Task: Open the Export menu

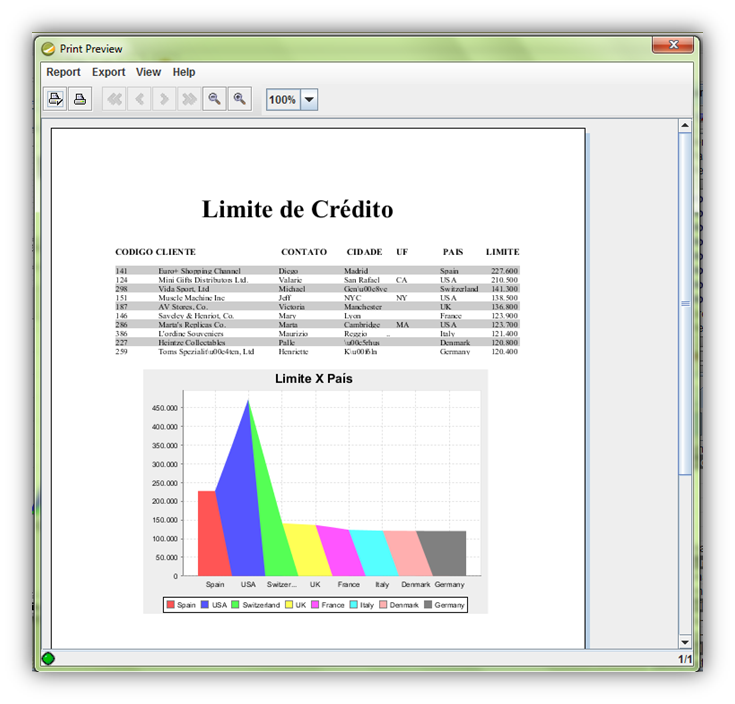Action: (109, 72)
